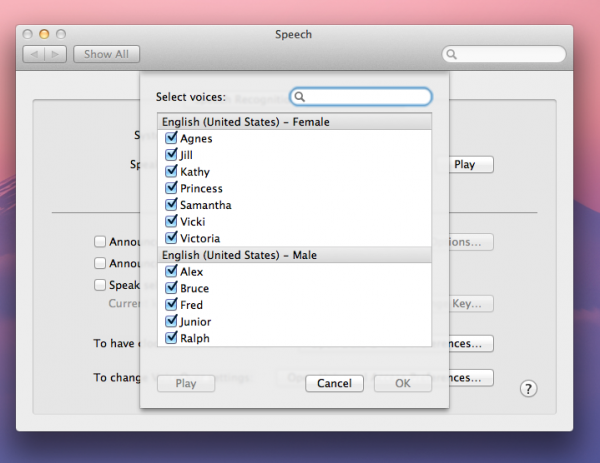
Task: Uncheck the Agnes voice checkbox
Action: tap(171, 139)
